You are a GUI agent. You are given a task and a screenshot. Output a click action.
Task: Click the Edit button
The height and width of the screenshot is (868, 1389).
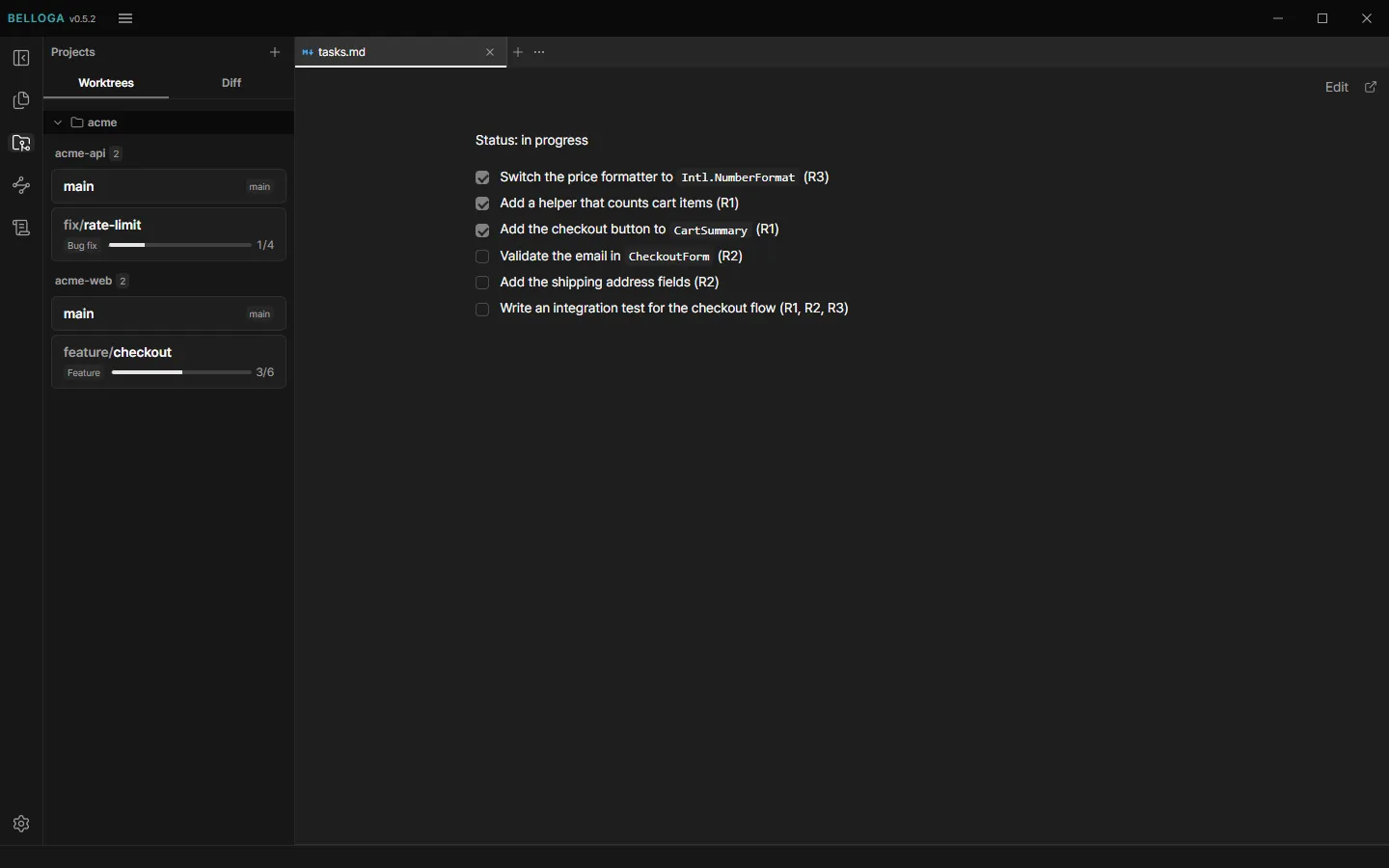(1337, 87)
